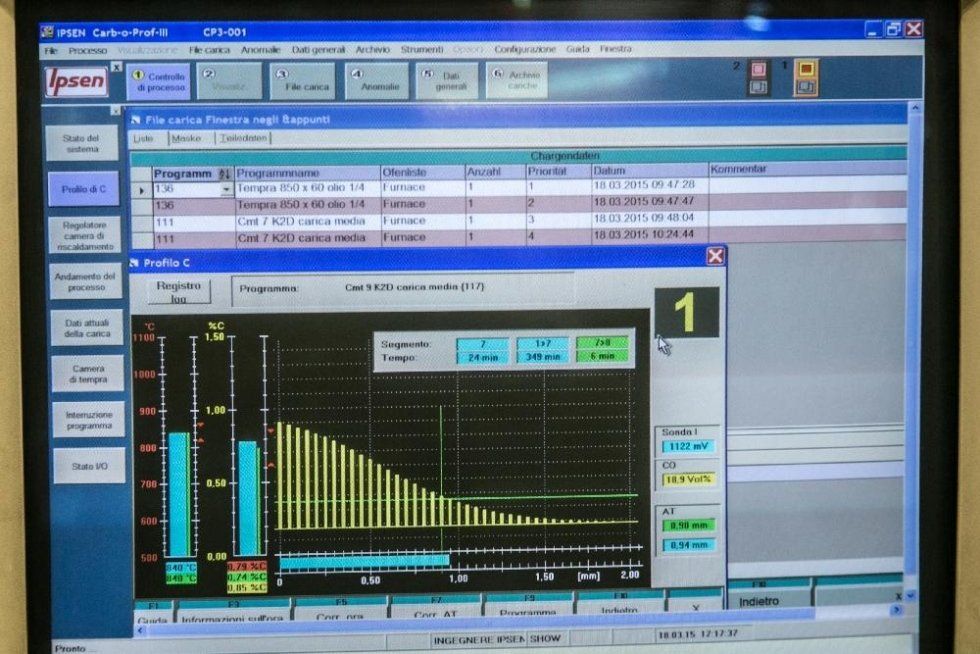Select the top furnace 2 status icon
980x654 pixels.
coord(758,68)
